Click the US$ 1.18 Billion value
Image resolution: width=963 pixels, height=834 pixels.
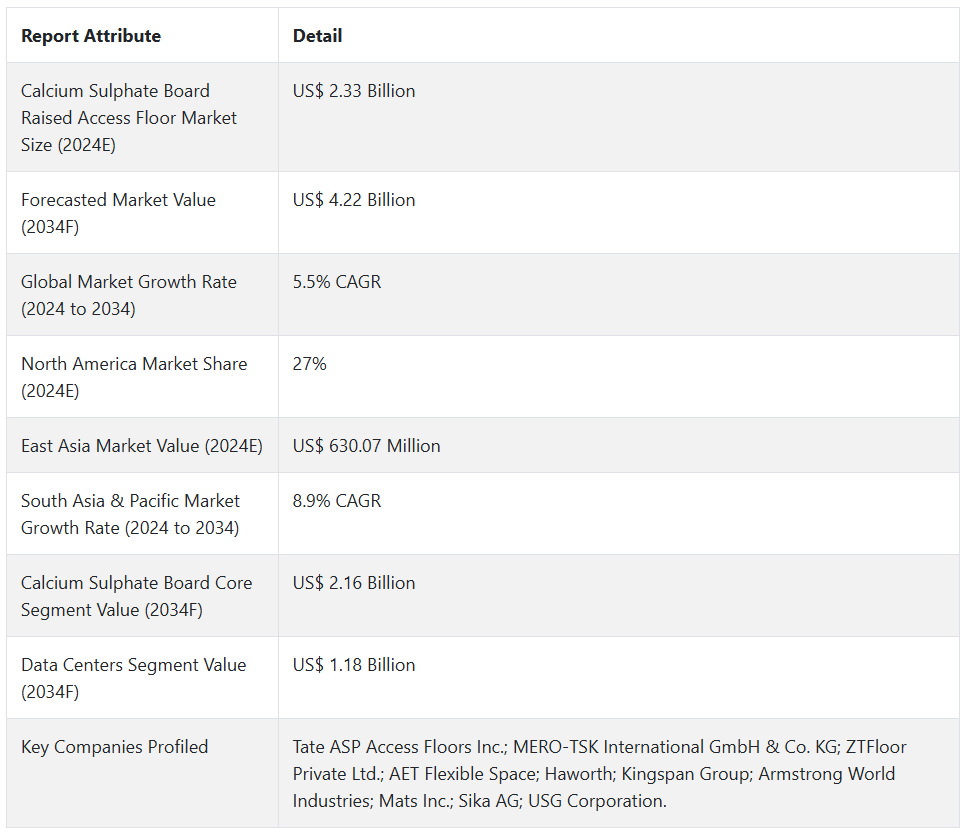click(354, 665)
